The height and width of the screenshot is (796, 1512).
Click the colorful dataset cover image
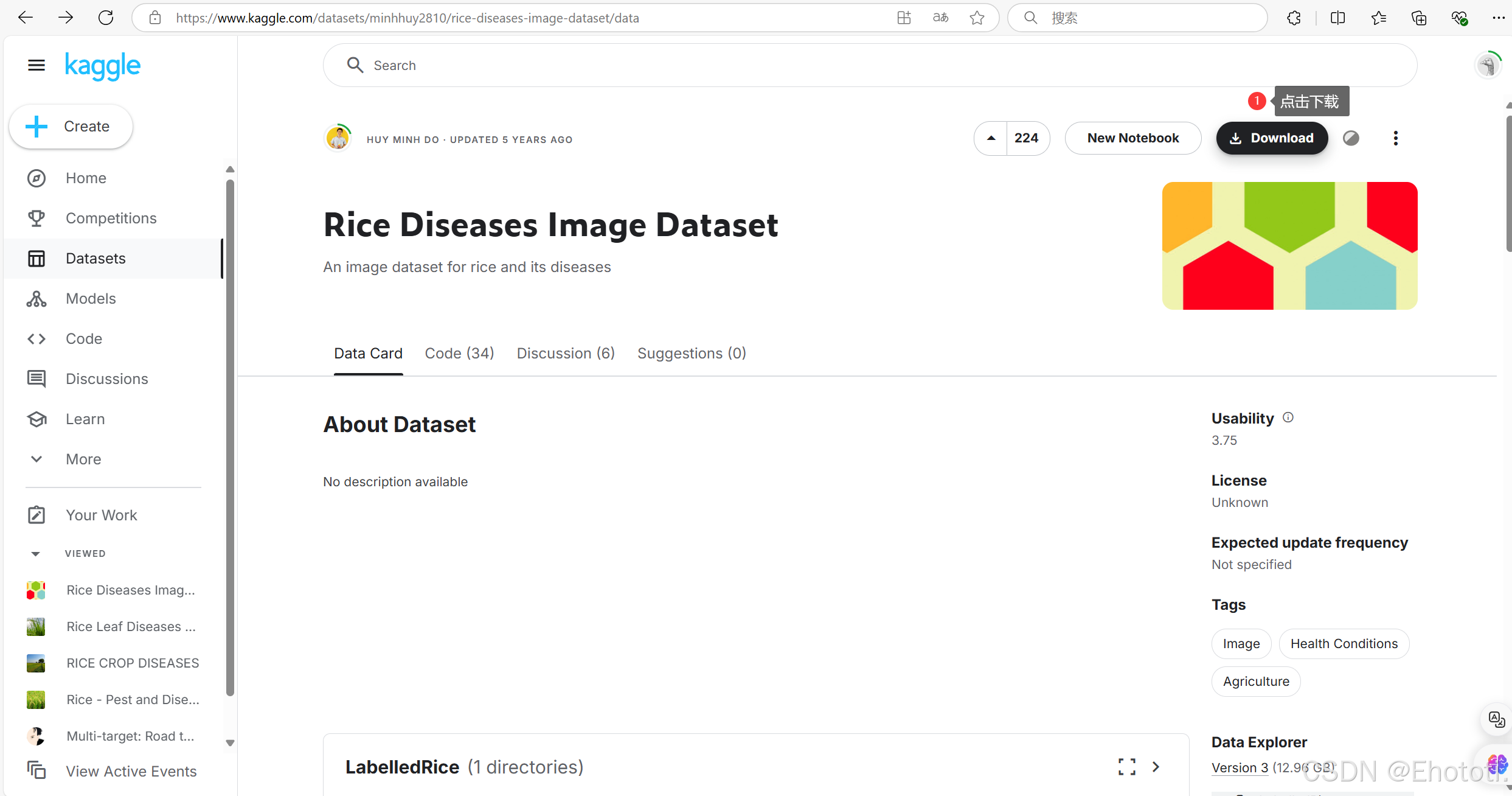(x=1289, y=246)
